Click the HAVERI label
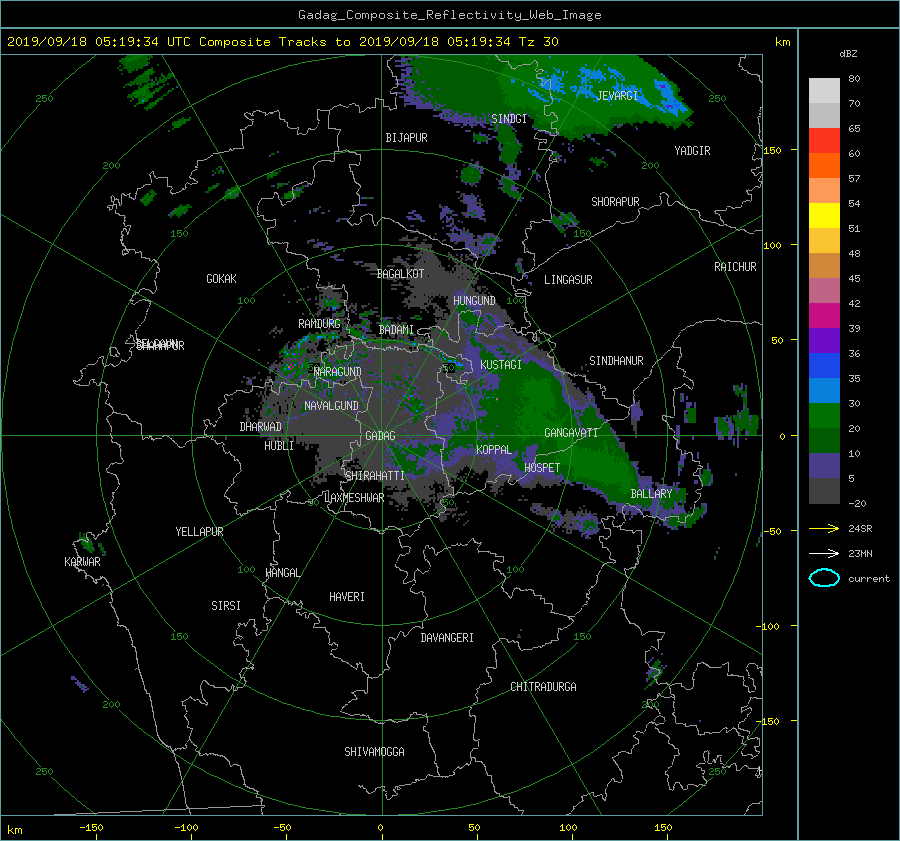The height and width of the screenshot is (841, 900). tap(347, 597)
